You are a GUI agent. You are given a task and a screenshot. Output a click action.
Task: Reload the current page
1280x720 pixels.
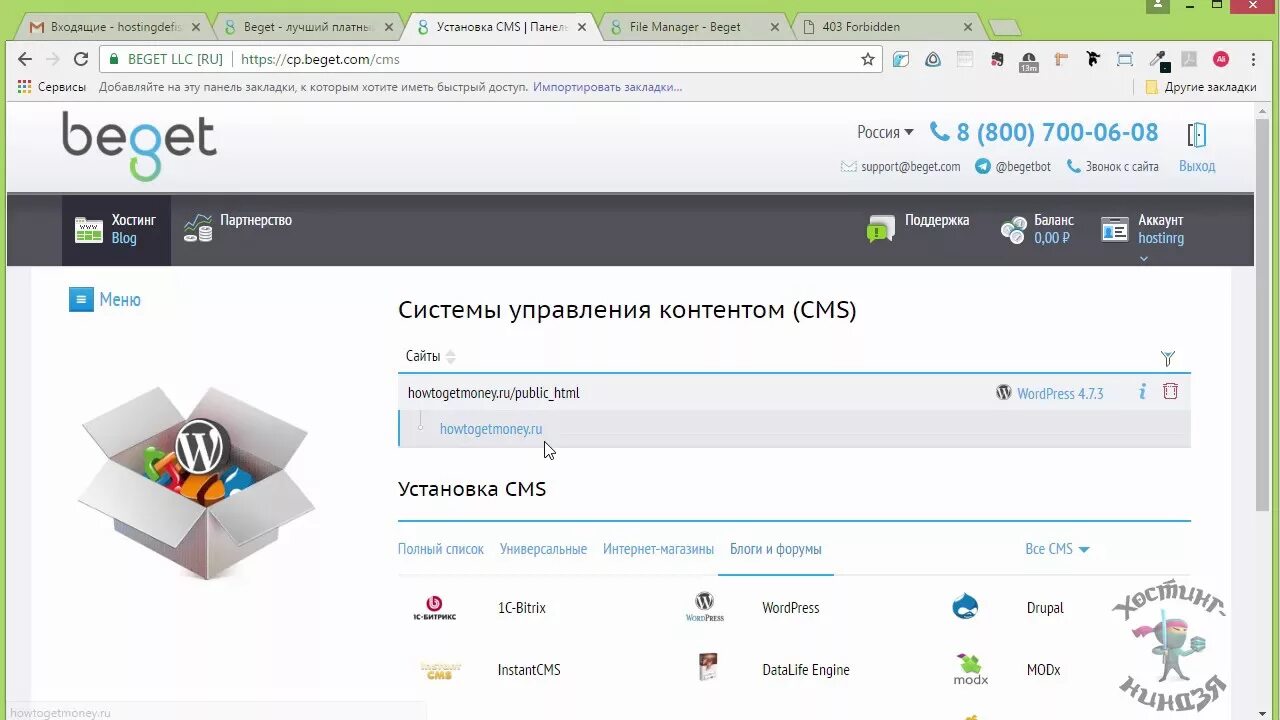click(x=81, y=59)
